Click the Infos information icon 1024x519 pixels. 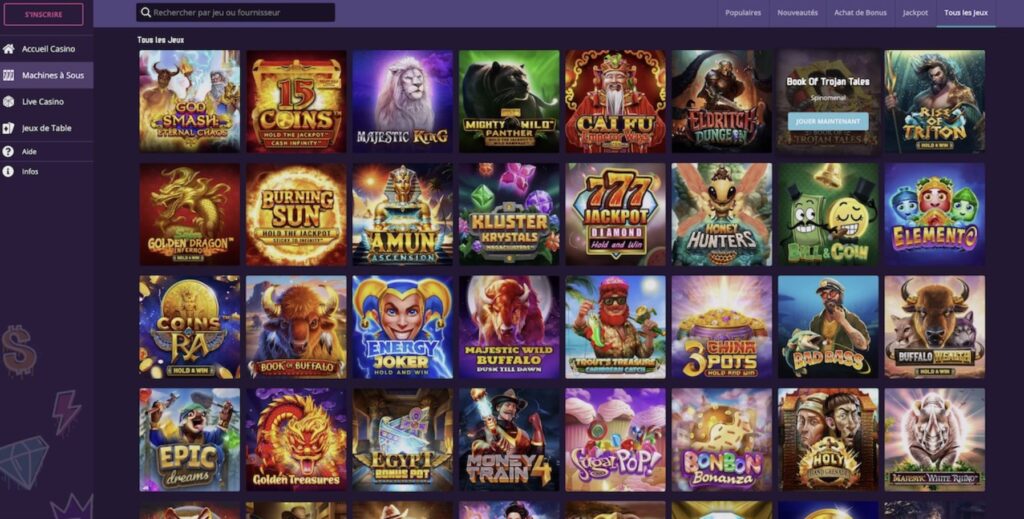coord(8,172)
